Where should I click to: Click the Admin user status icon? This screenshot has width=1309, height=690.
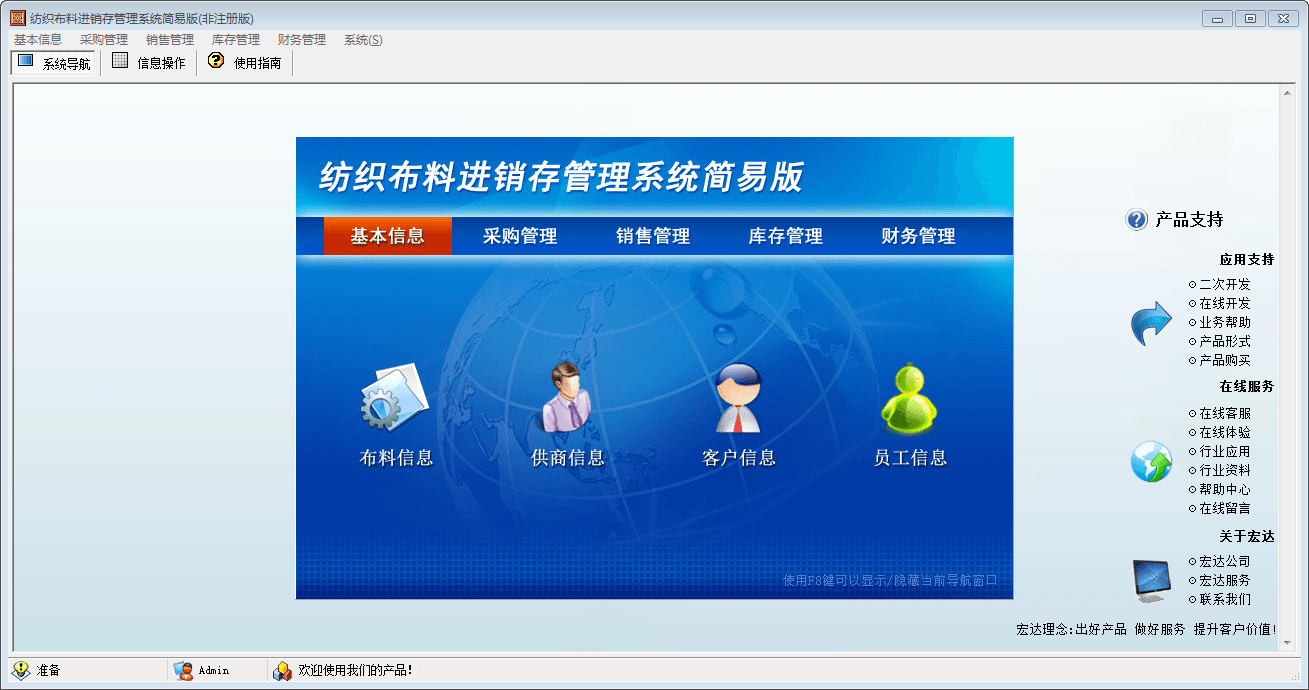(x=183, y=670)
